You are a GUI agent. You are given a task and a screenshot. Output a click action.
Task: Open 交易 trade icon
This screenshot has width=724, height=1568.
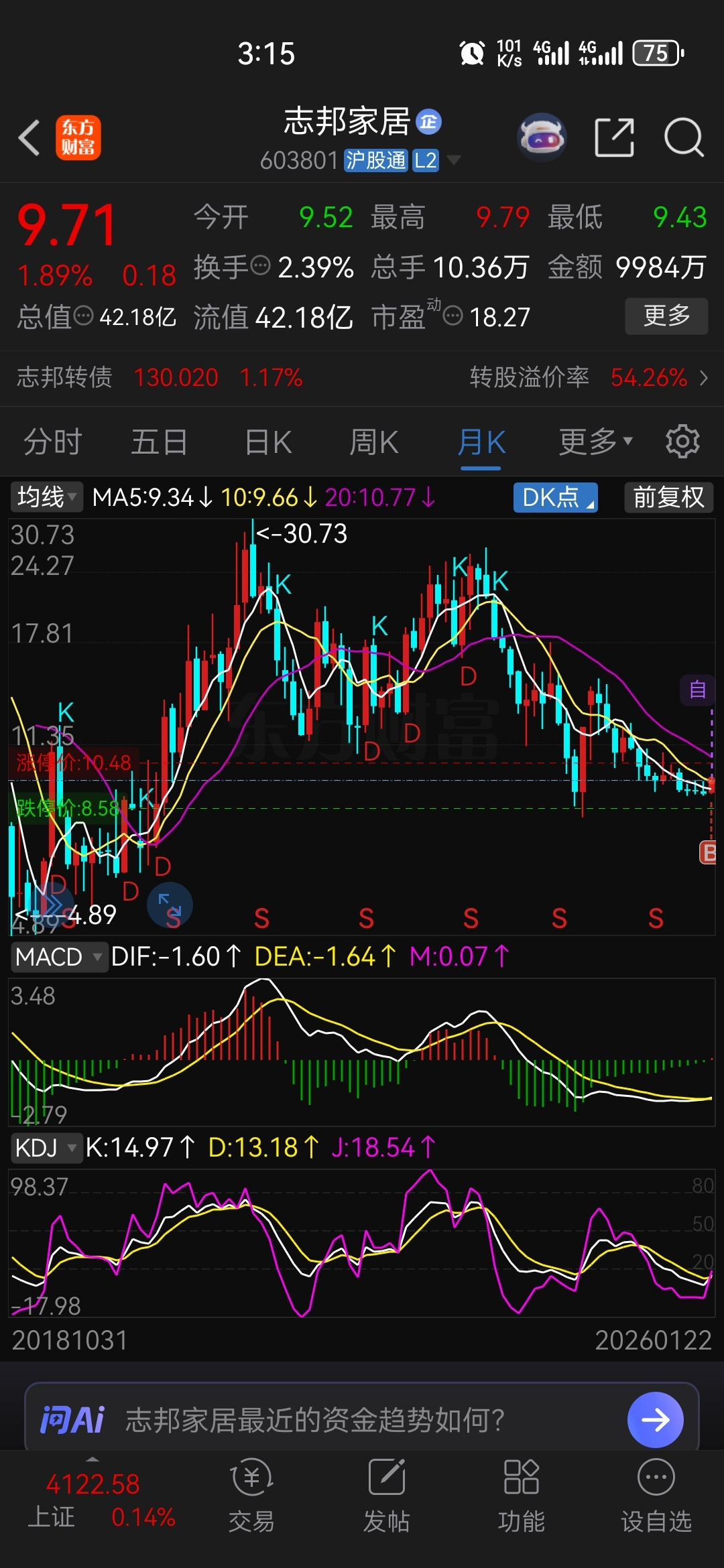(251, 1497)
